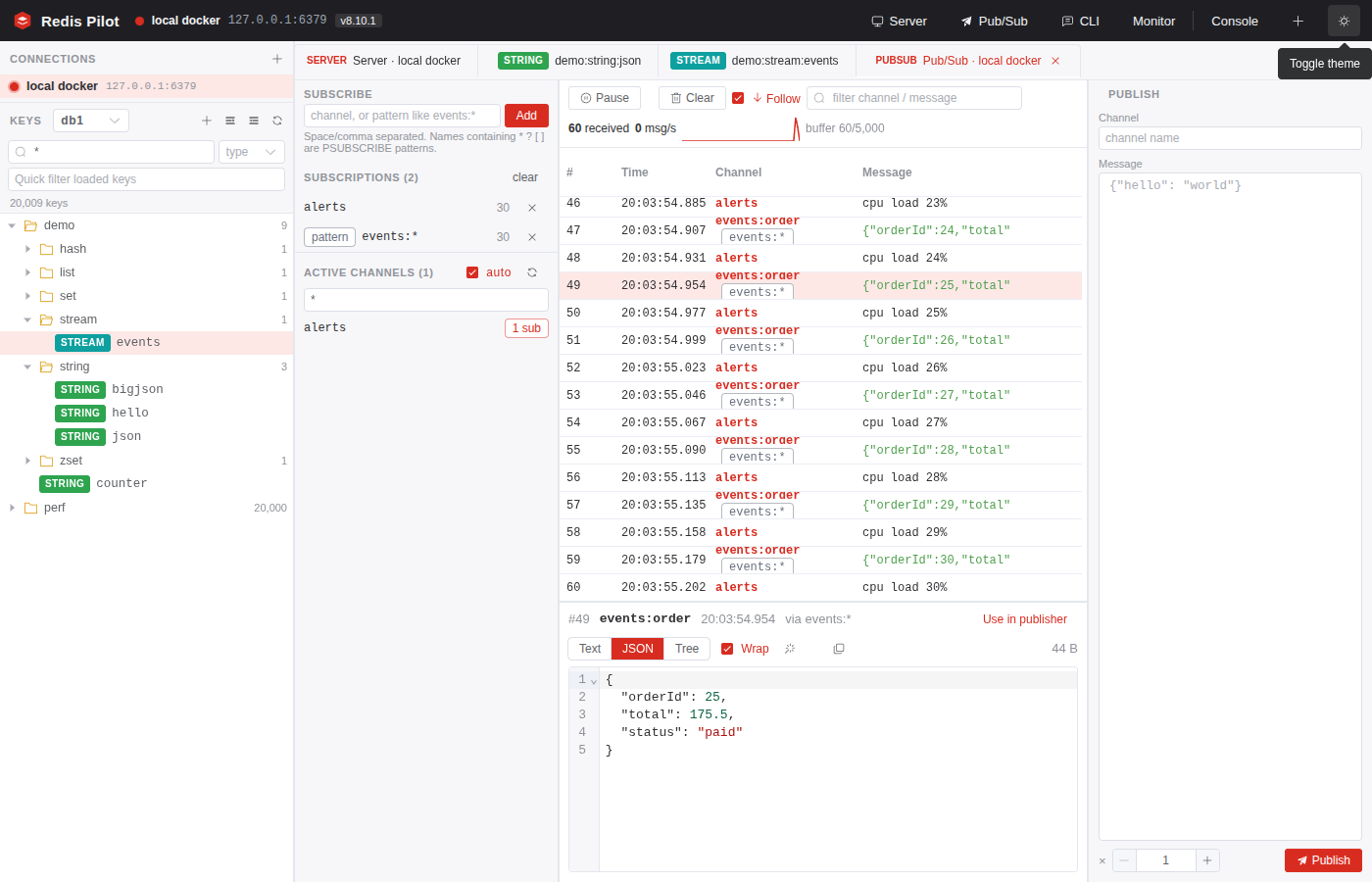1372x882 pixels.
Task: Collapse the string folder
Action: 27,367
